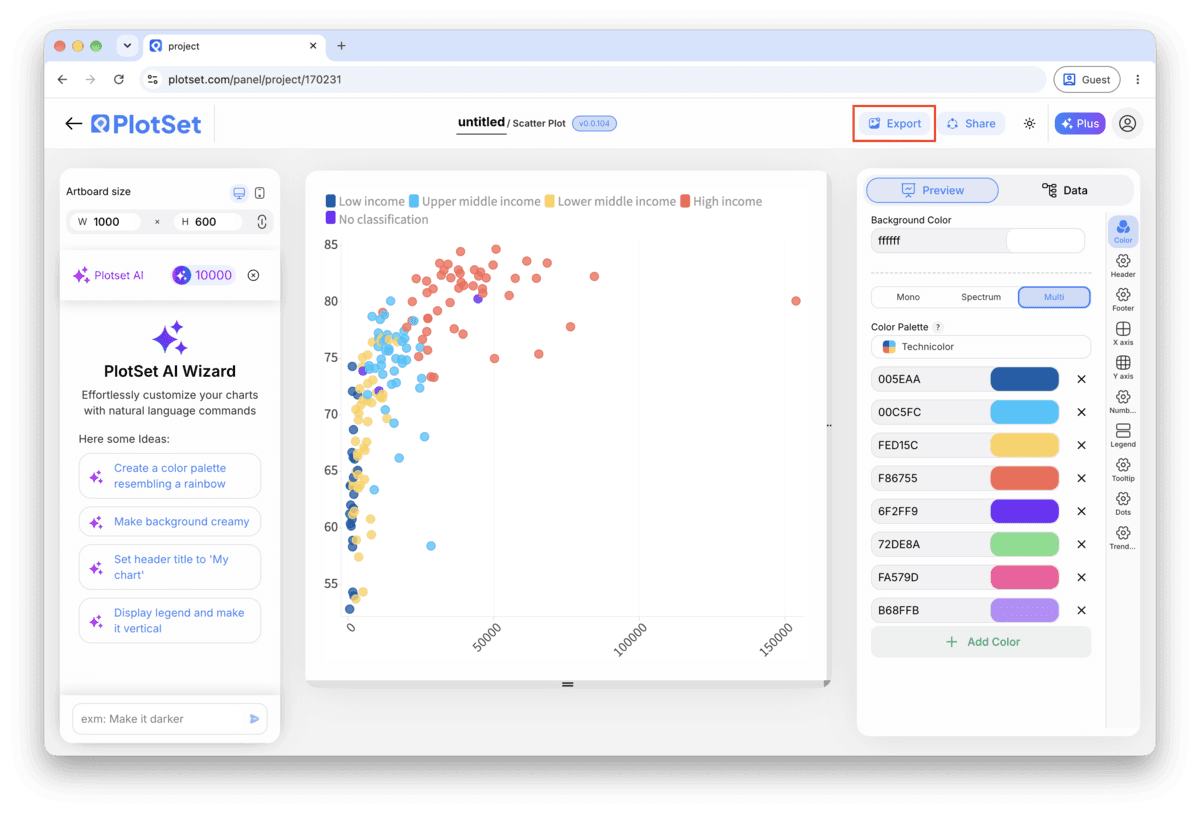This screenshot has width=1200, height=814.
Task: Select the project browser tab
Action: (x=234, y=46)
